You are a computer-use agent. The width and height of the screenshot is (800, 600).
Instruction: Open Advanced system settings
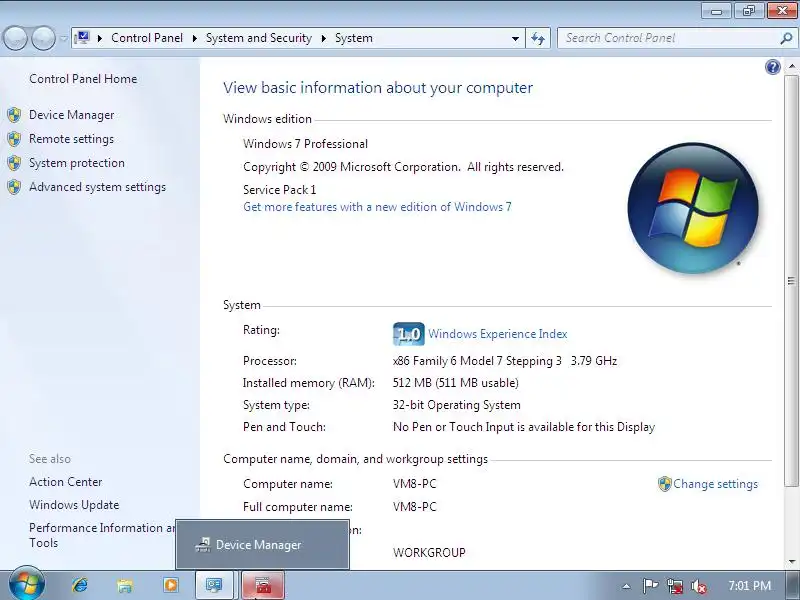[97, 187]
